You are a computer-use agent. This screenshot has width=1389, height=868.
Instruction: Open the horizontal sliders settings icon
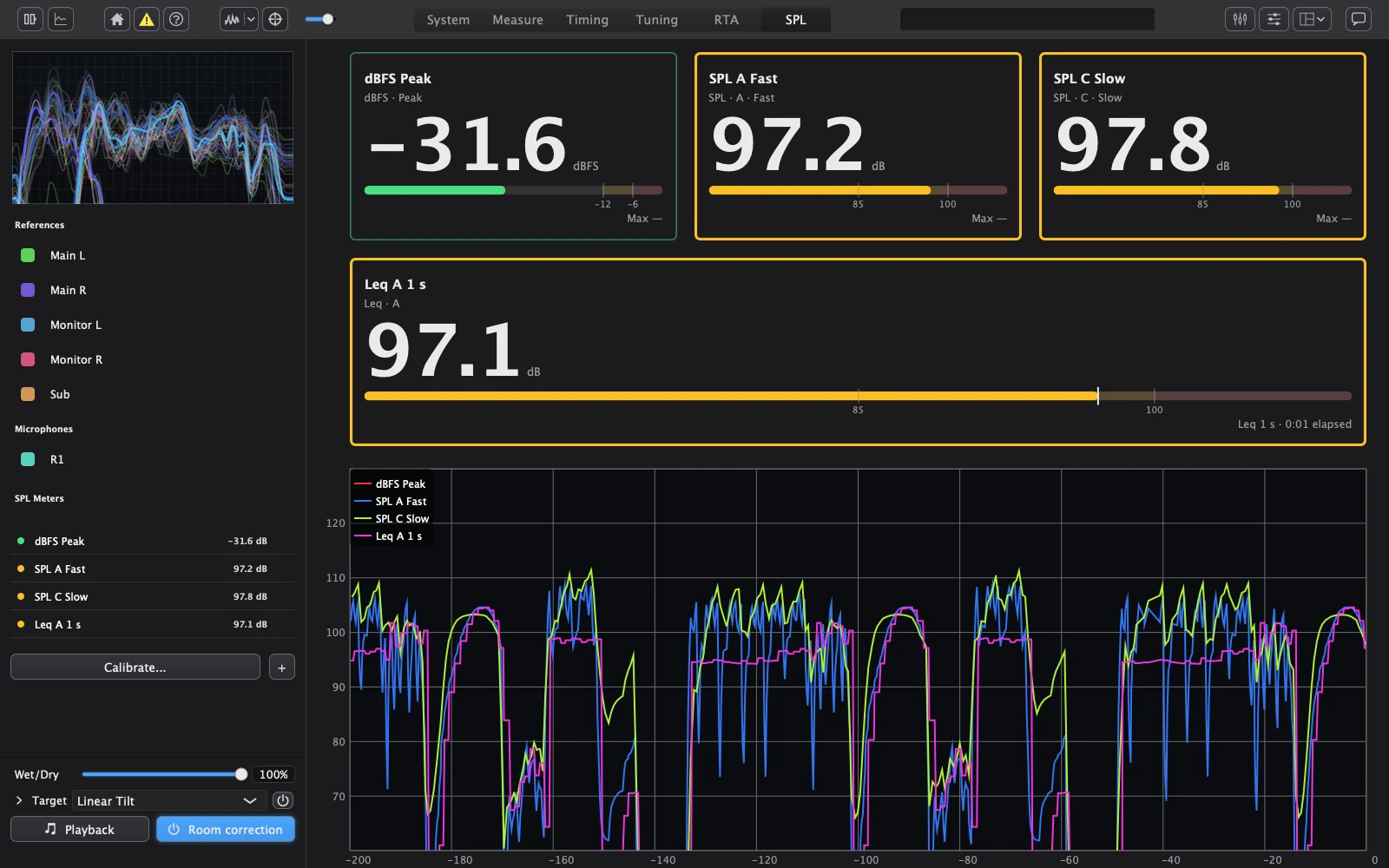pyautogui.click(x=1274, y=19)
